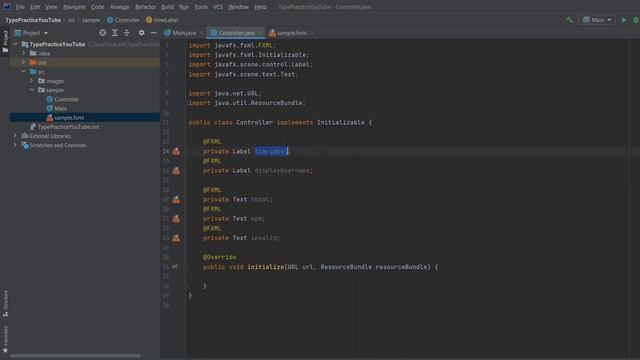The width and height of the screenshot is (640, 360).
Task: Click the highlighted timeLabel identifier in the editor
Action: click(x=271, y=151)
